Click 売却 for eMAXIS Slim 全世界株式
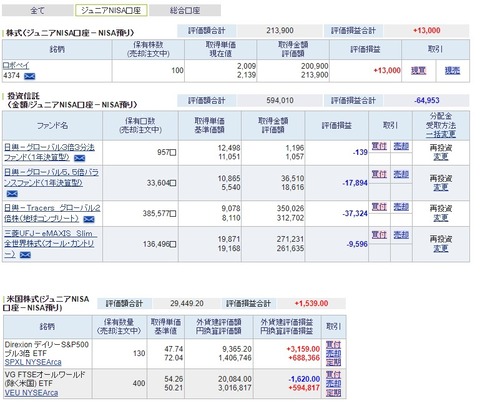 tap(401, 235)
